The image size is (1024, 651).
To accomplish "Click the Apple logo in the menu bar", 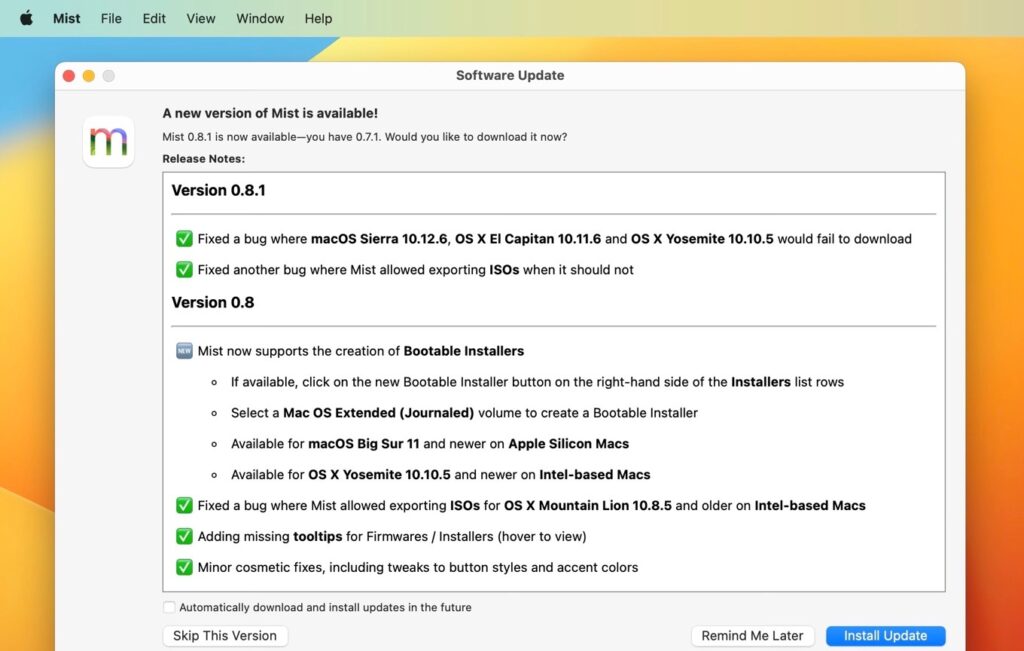I will (x=25, y=17).
